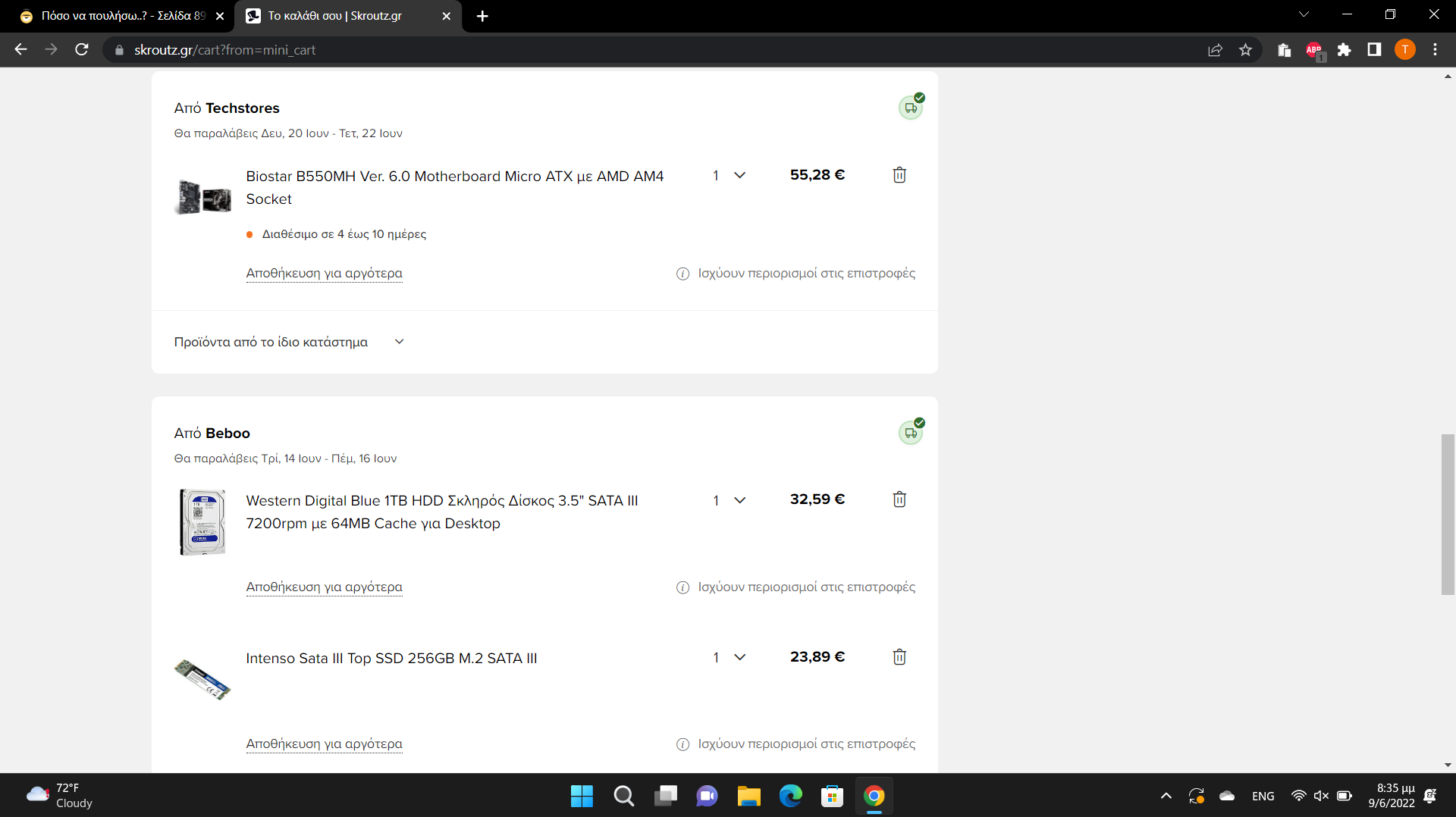This screenshot has height=817, width=1456.
Task: Open Intenso Sata III Top SSD link
Action: click(x=391, y=658)
